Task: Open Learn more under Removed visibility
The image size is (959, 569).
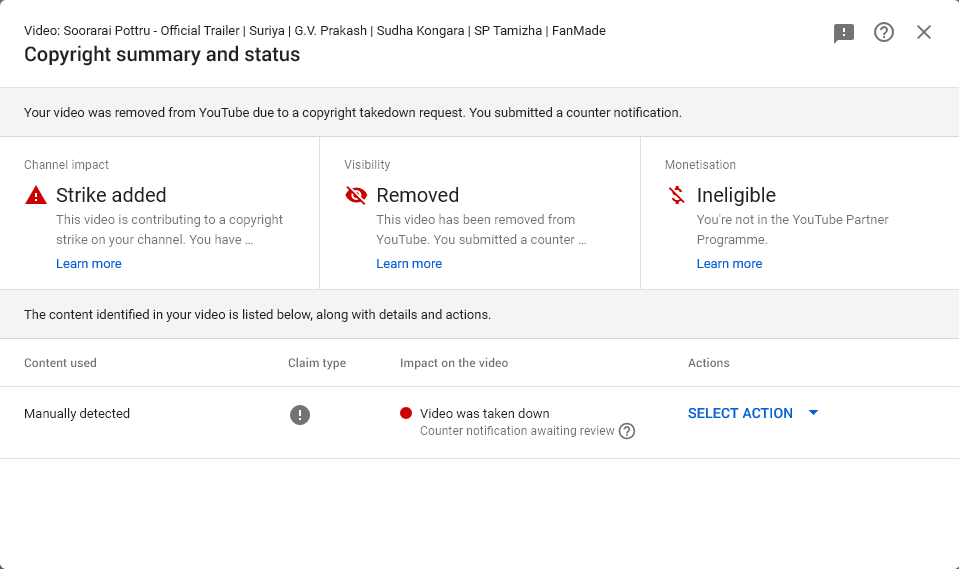Action: click(x=409, y=264)
